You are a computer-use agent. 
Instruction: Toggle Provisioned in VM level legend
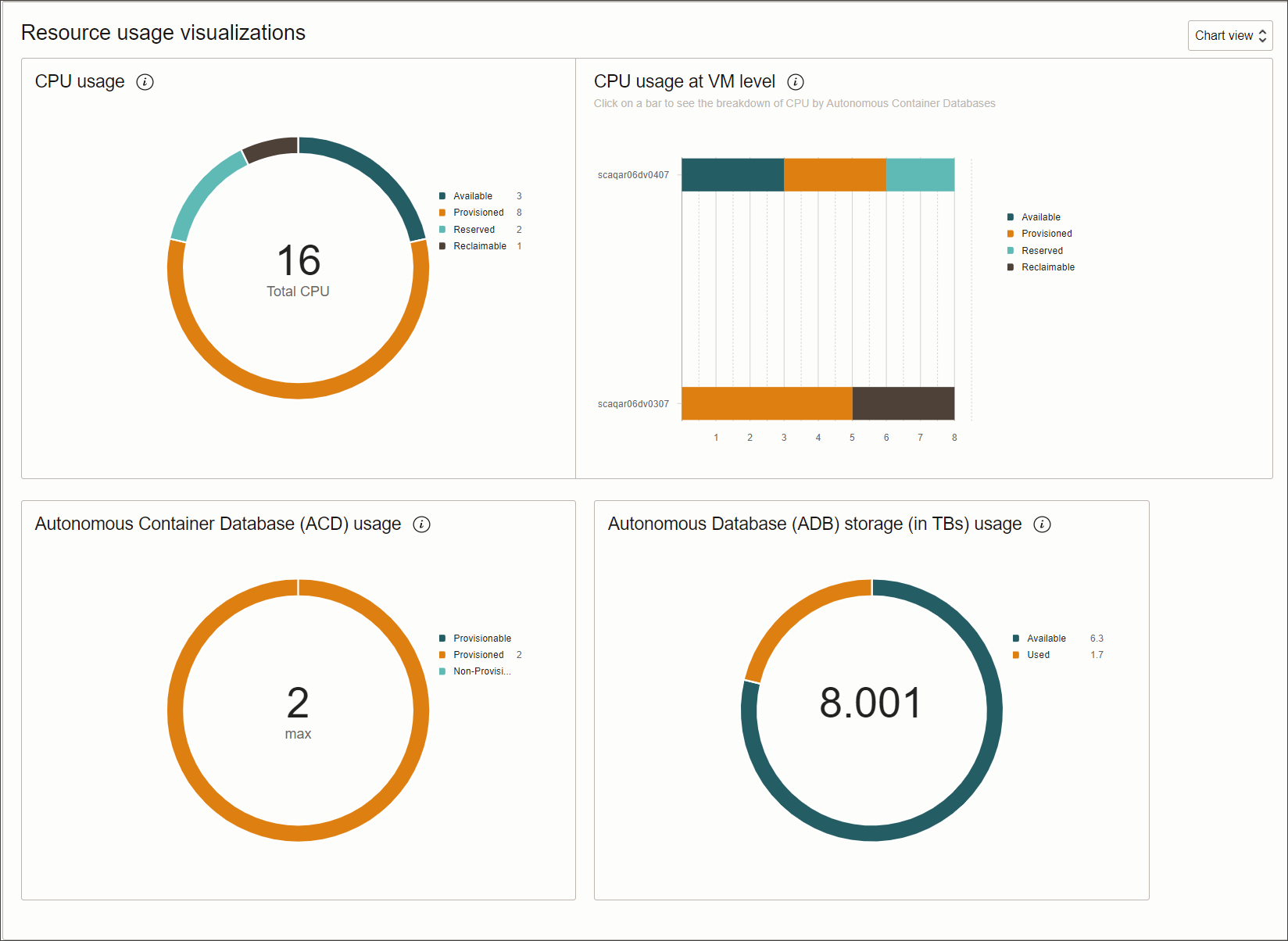1046,234
